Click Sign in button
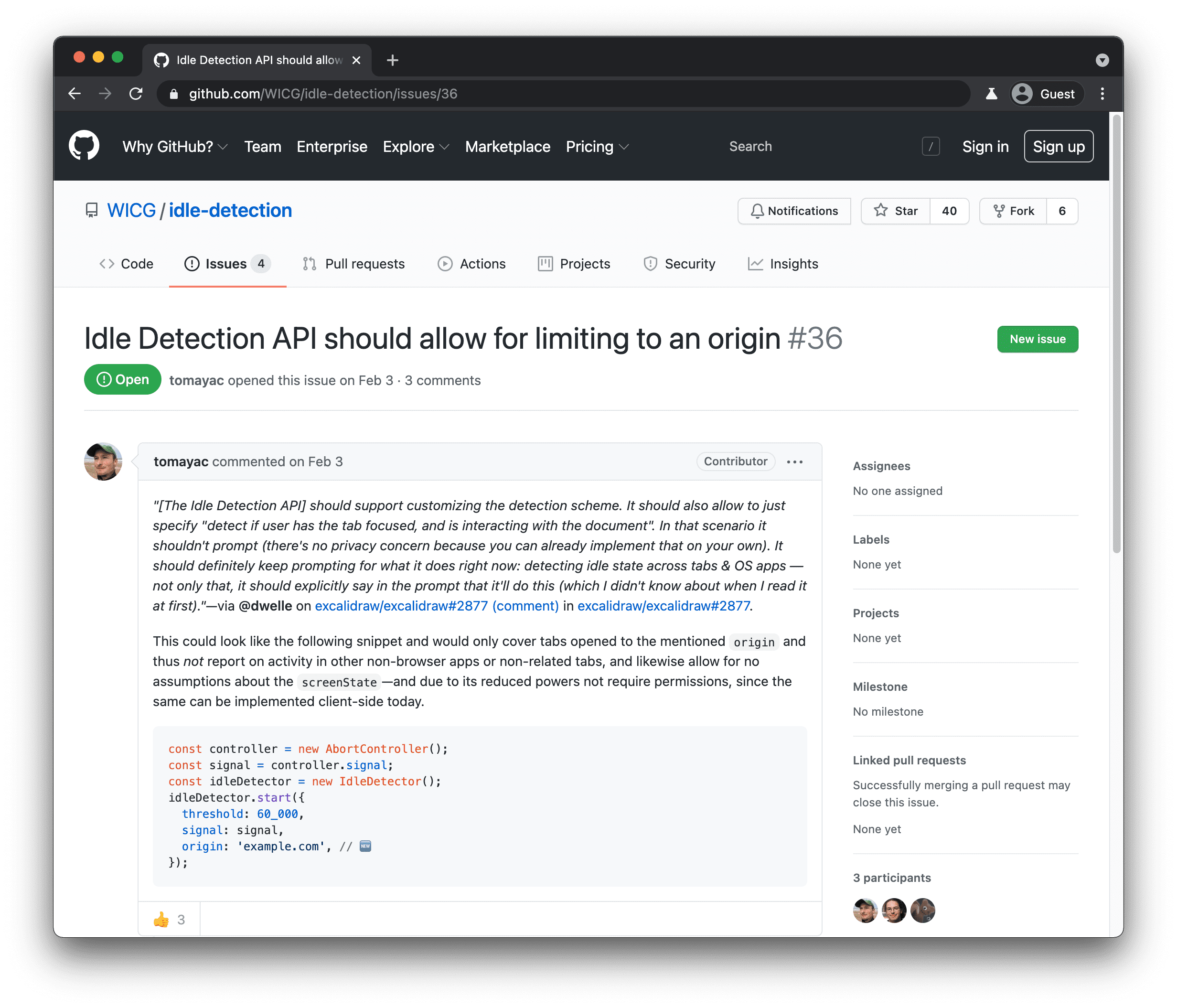Image resolution: width=1177 pixels, height=1008 pixels. click(982, 147)
